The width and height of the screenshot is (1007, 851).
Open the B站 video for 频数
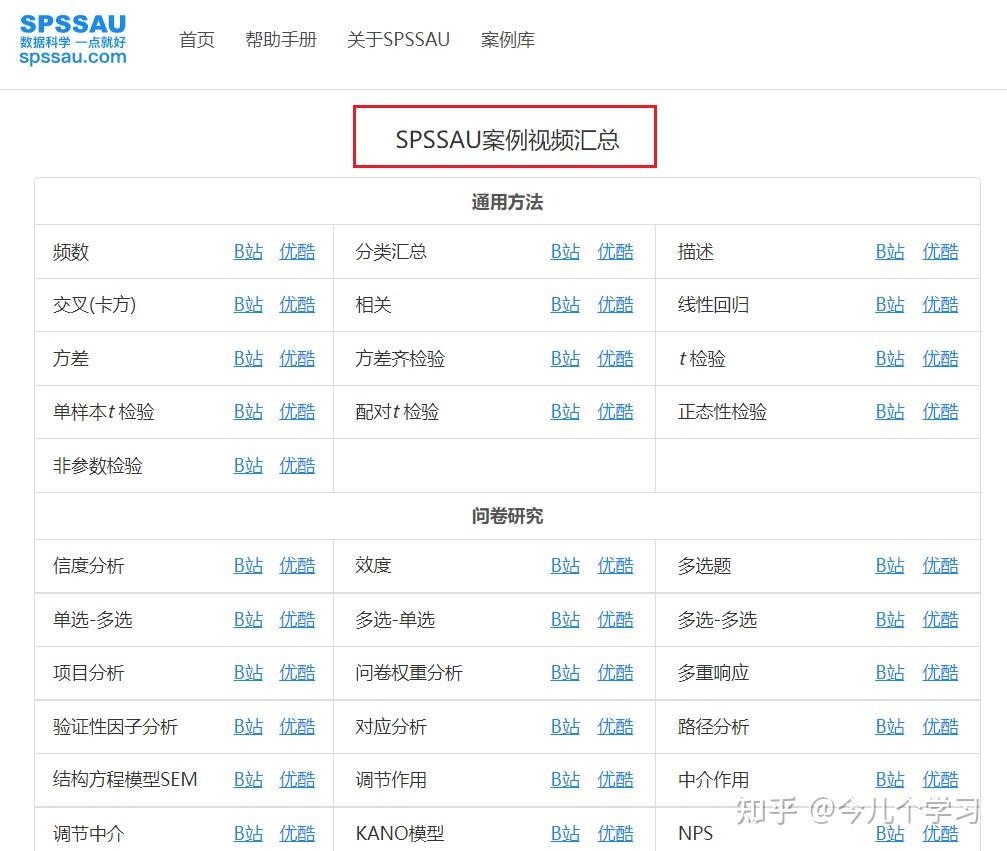[247, 252]
